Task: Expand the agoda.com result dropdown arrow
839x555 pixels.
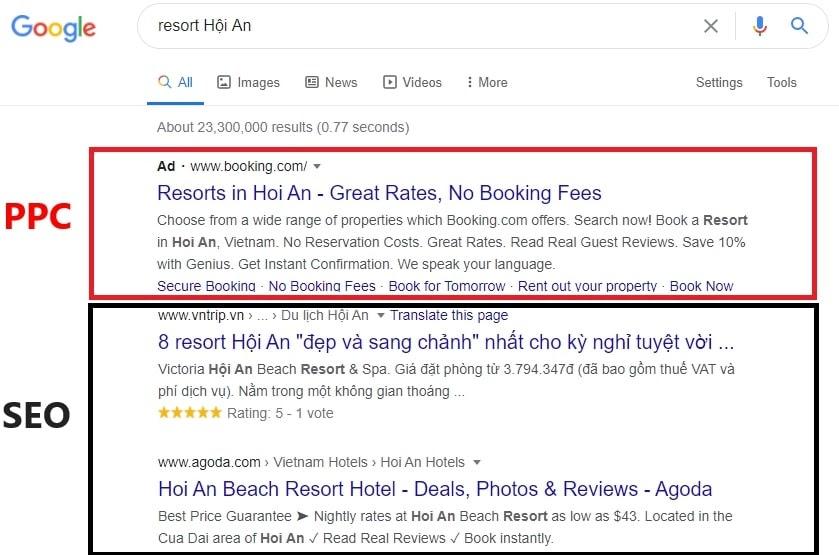Action: point(477,463)
